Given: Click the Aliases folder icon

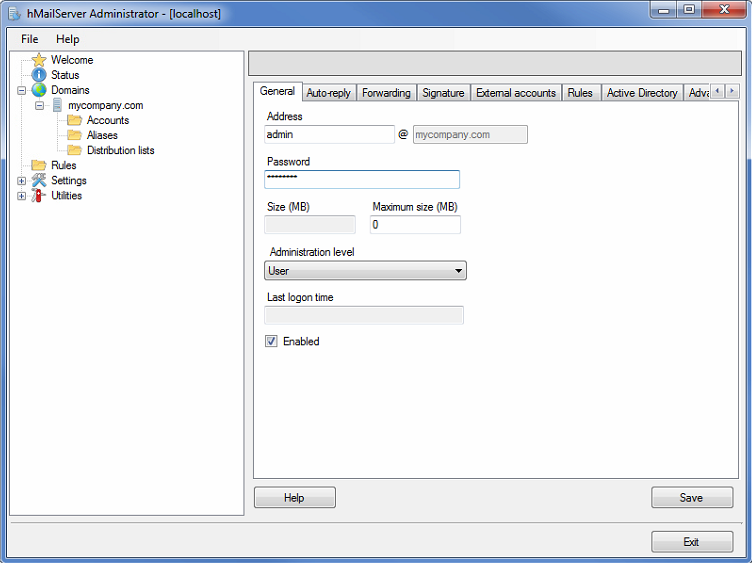Looking at the screenshot, I should coord(74,135).
